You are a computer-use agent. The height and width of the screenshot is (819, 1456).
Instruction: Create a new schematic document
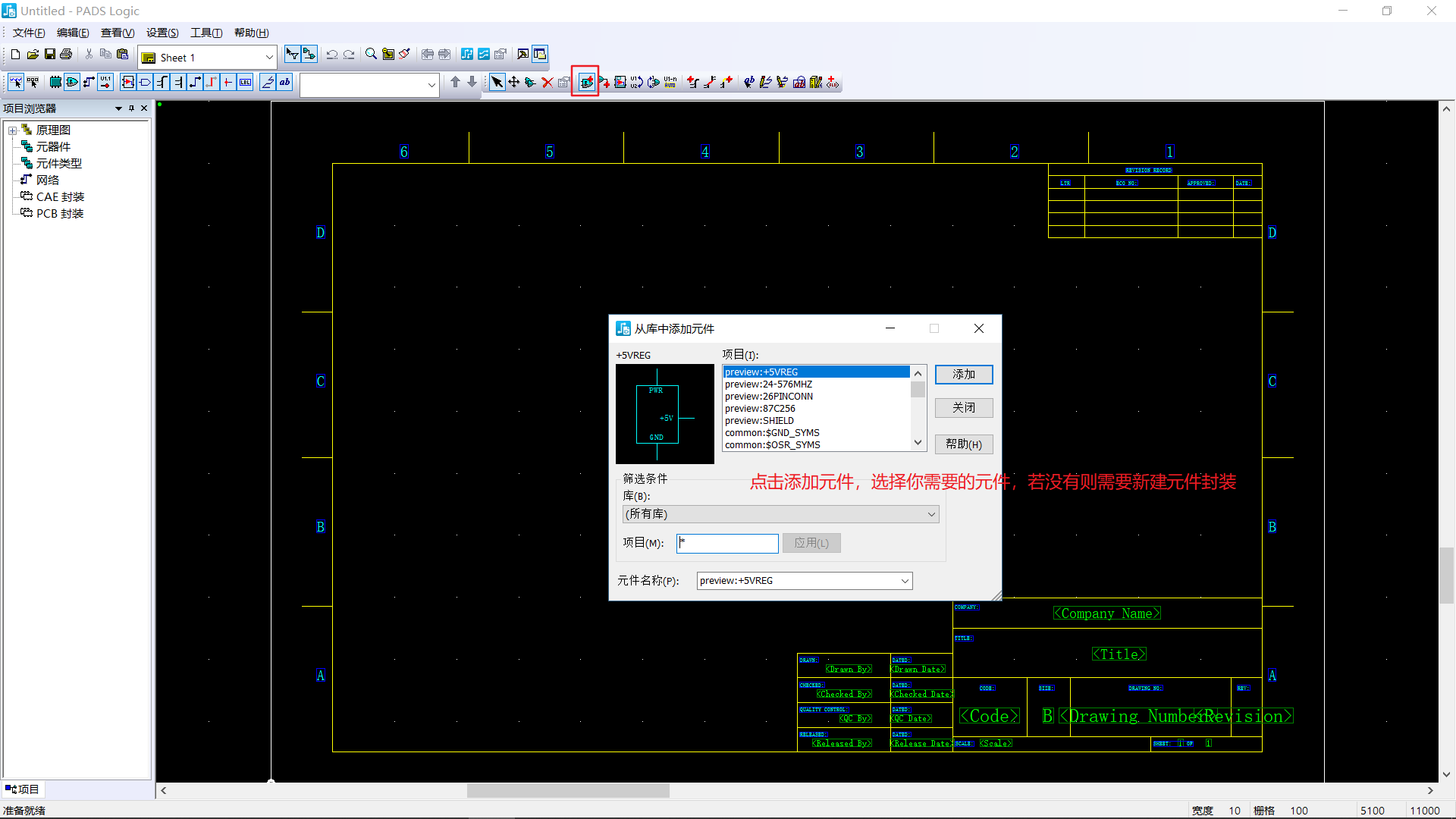[x=14, y=54]
